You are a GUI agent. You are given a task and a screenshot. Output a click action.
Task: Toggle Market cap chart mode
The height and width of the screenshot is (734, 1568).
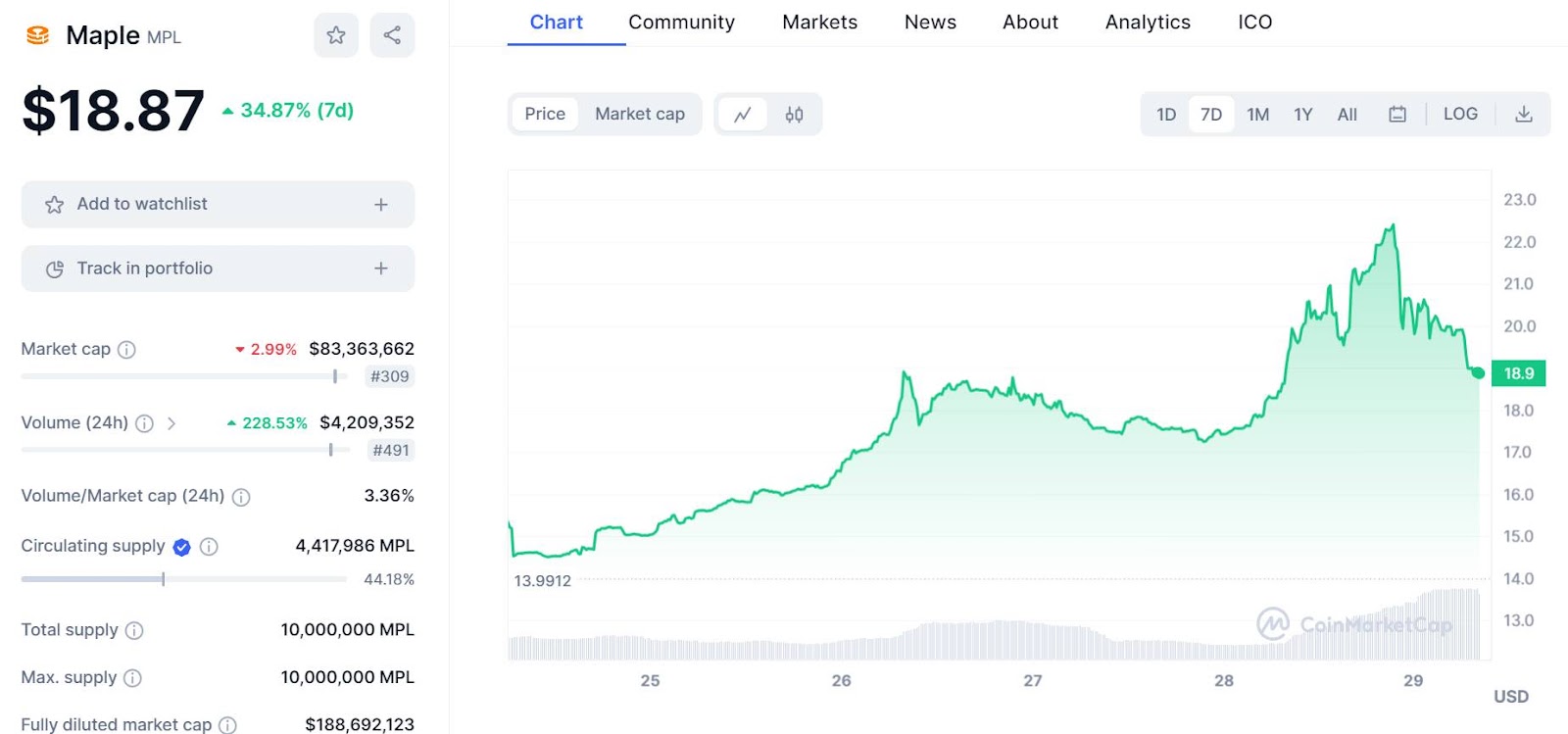640,114
